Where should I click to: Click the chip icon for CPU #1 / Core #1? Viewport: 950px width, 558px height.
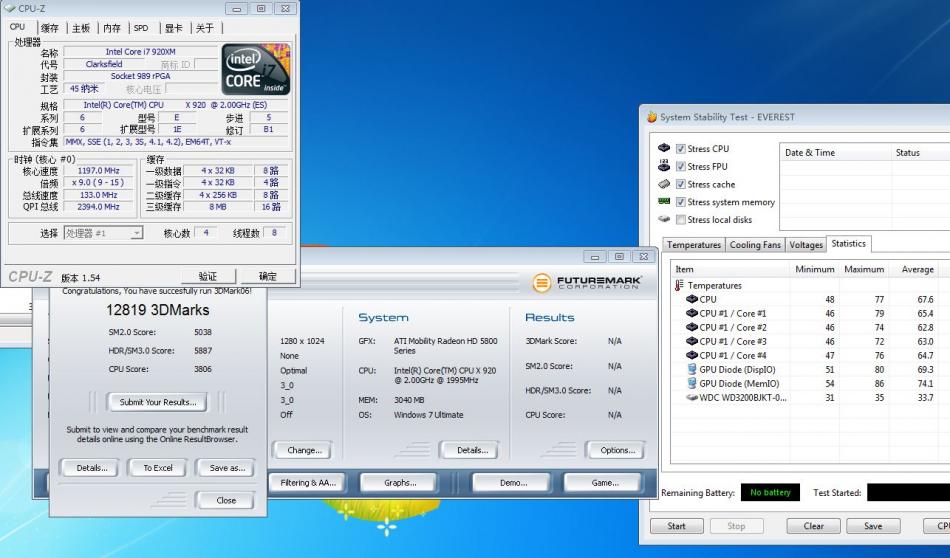[692, 313]
